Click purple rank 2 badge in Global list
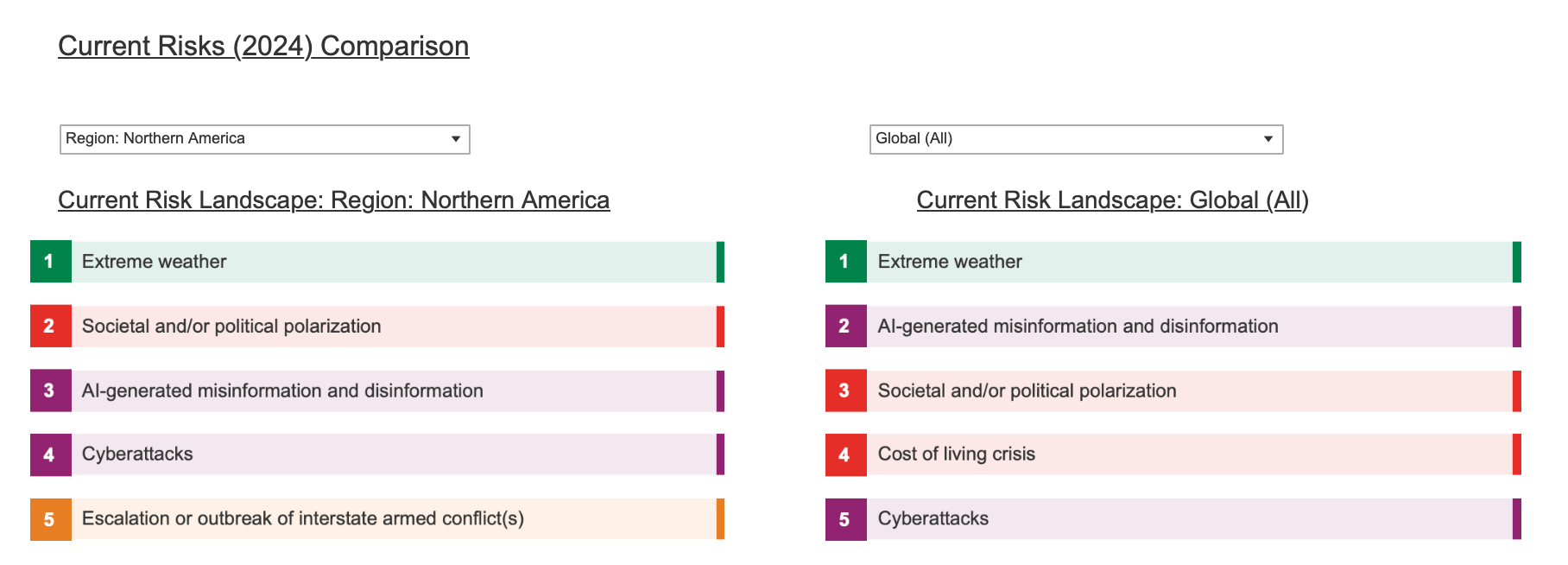 (x=846, y=327)
